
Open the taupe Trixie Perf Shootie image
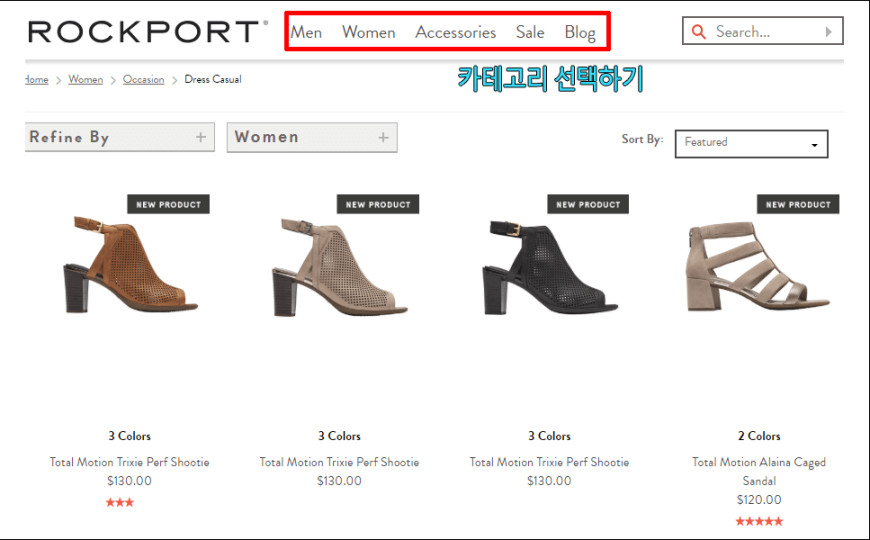(x=340, y=268)
